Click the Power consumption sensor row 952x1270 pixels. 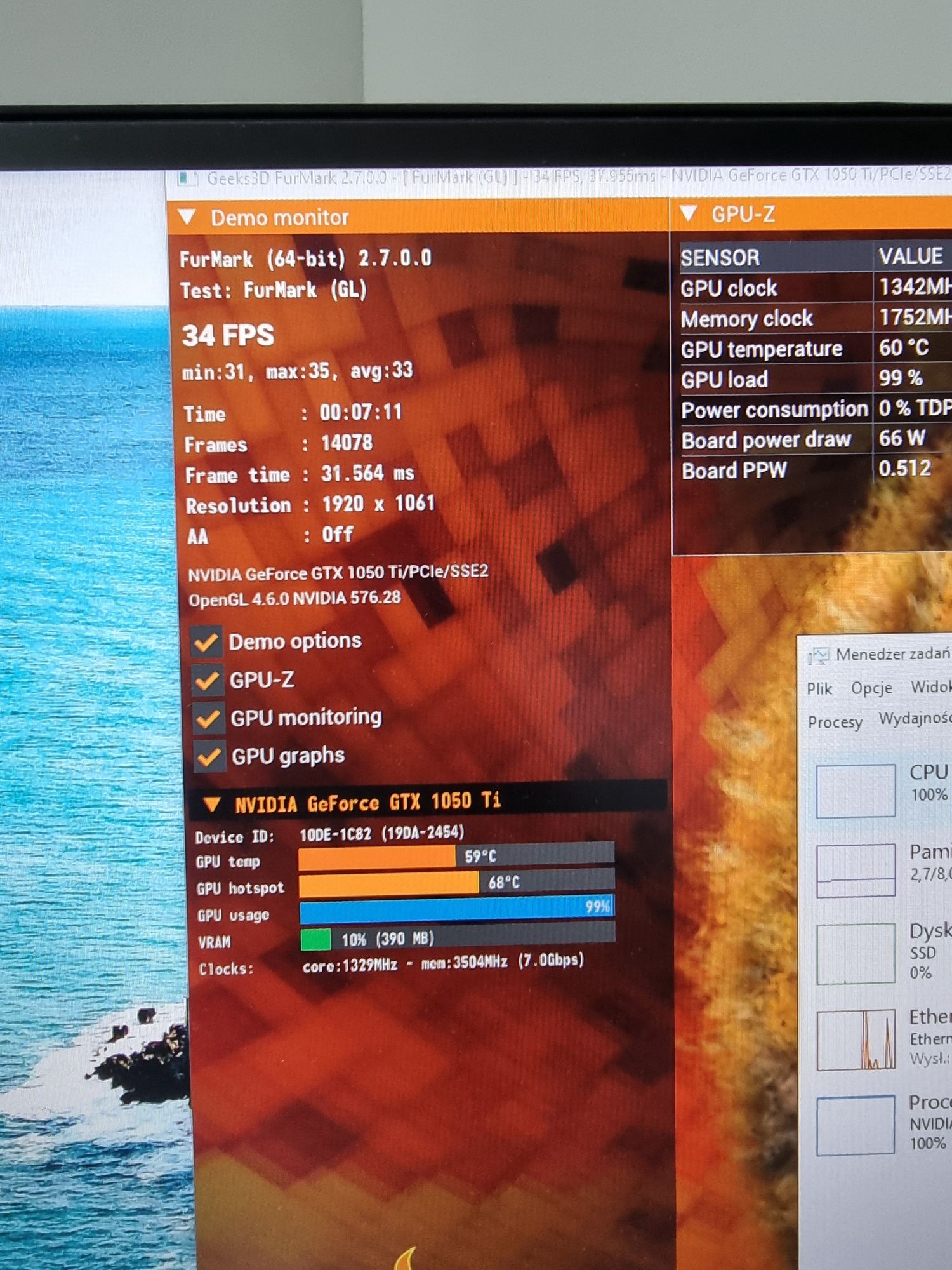pyautogui.click(x=816, y=410)
